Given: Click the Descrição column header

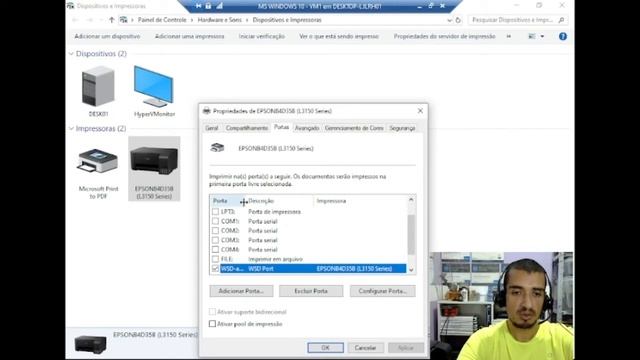Looking at the screenshot, I should [279, 201].
